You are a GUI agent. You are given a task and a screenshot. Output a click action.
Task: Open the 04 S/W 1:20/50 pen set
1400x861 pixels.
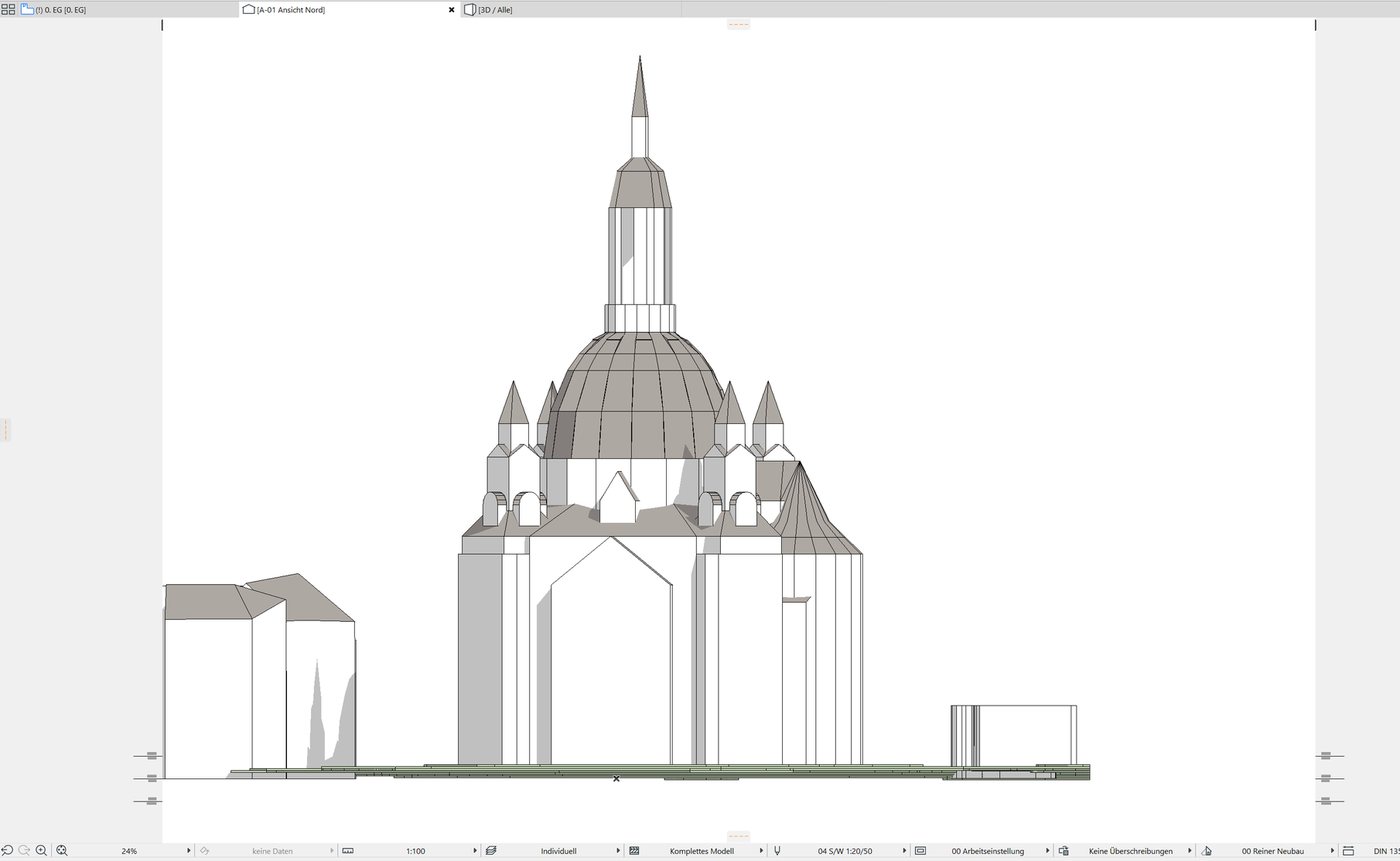tap(845, 851)
